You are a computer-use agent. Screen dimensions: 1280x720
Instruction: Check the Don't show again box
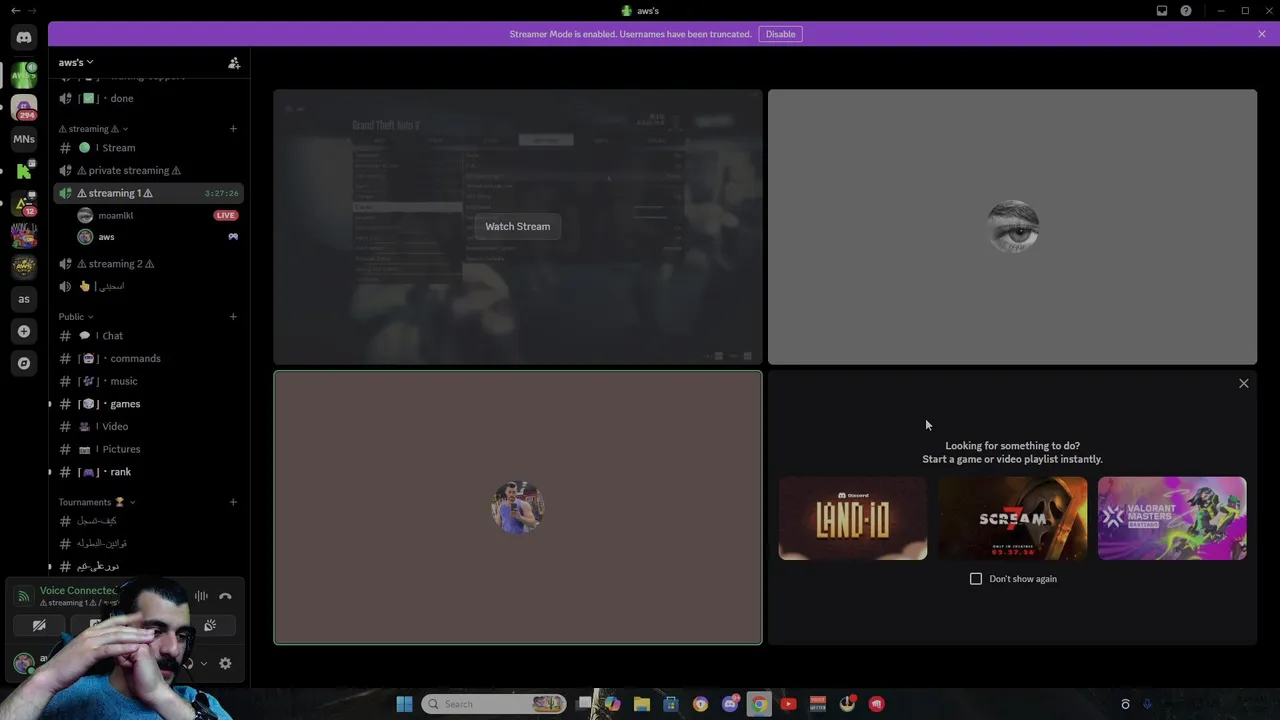point(976,579)
